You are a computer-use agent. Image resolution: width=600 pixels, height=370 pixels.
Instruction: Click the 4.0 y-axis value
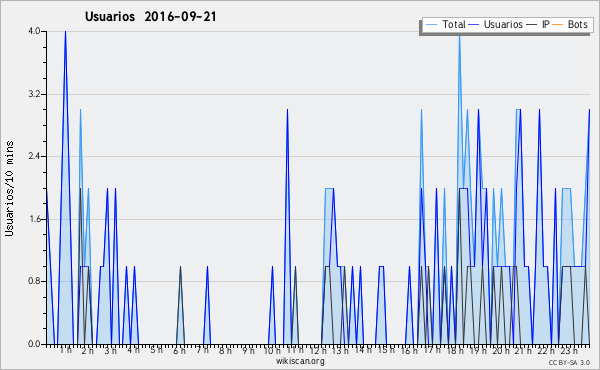click(x=34, y=31)
